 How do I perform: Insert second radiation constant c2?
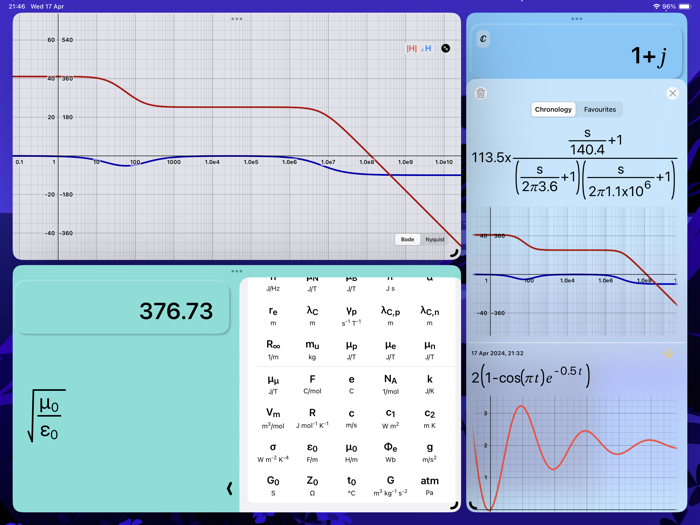tap(429, 418)
